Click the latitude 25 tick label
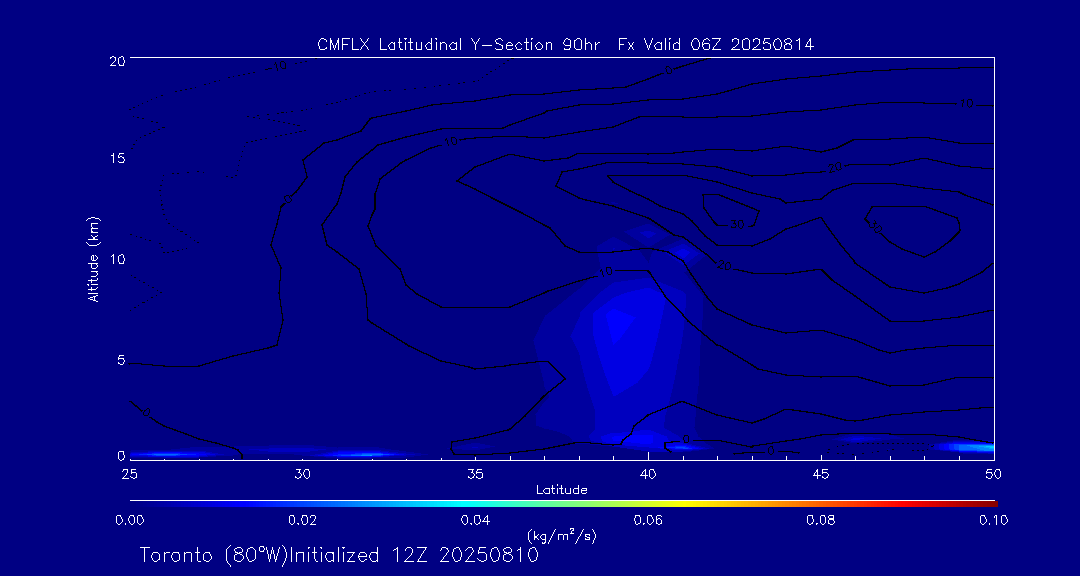The width and height of the screenshot is (1080, 576). 130,473
